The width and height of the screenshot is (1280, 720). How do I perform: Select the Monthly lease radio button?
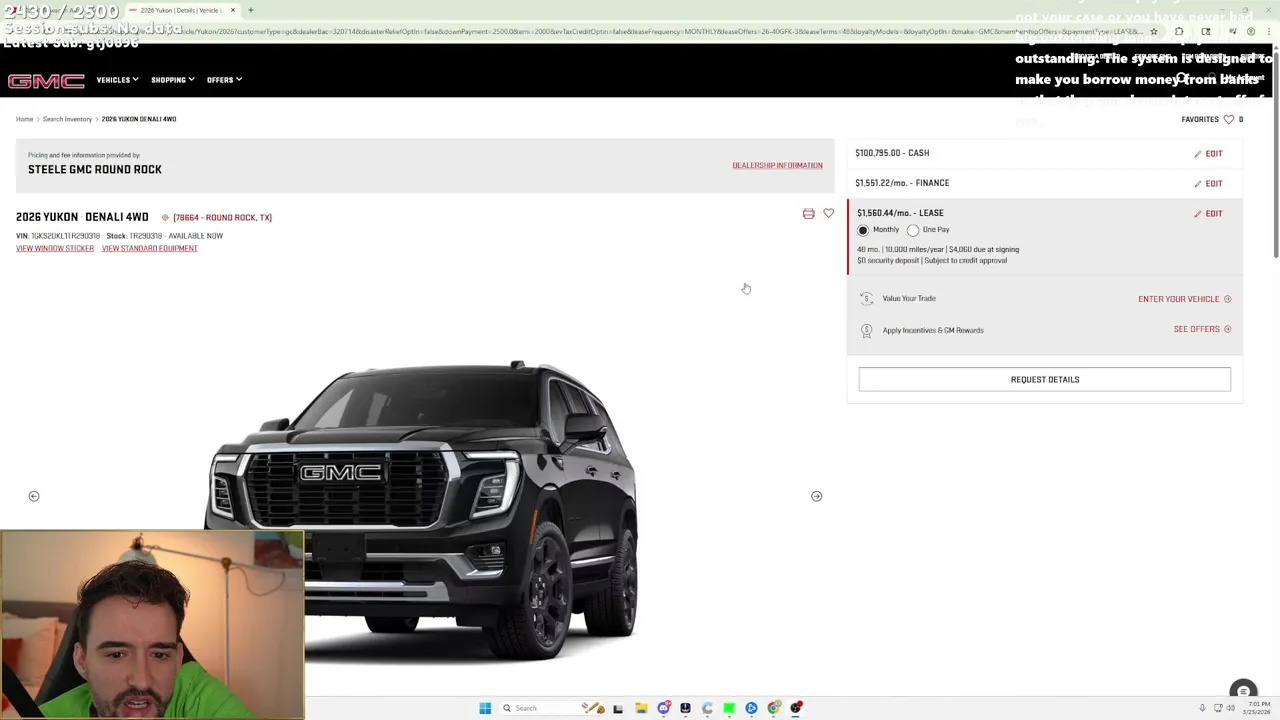tap(863, 230)
